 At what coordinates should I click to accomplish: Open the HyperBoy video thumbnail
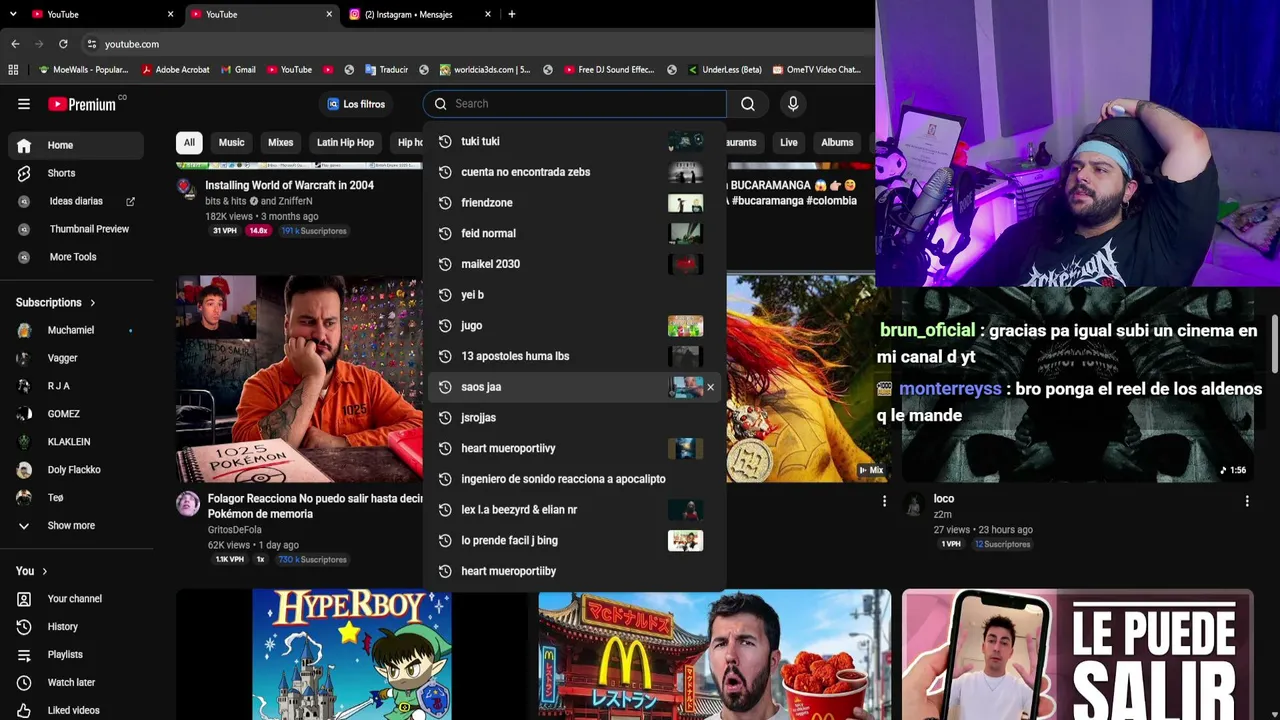352,655
